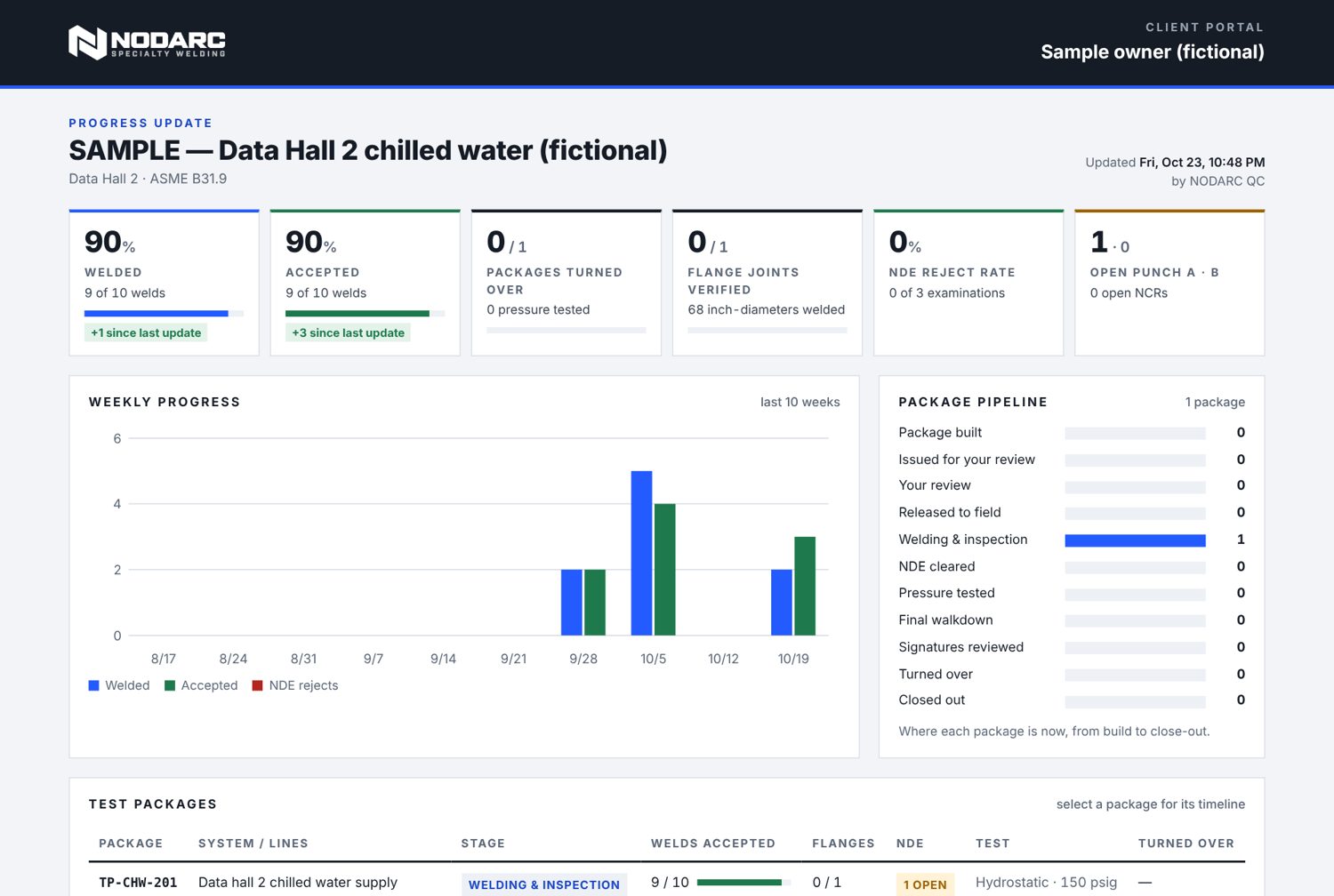Image resolution: width=1334 pixels, height=896 pixels.
Task: Click the 10/19 blue welded bar
Action: coord(782,603)
